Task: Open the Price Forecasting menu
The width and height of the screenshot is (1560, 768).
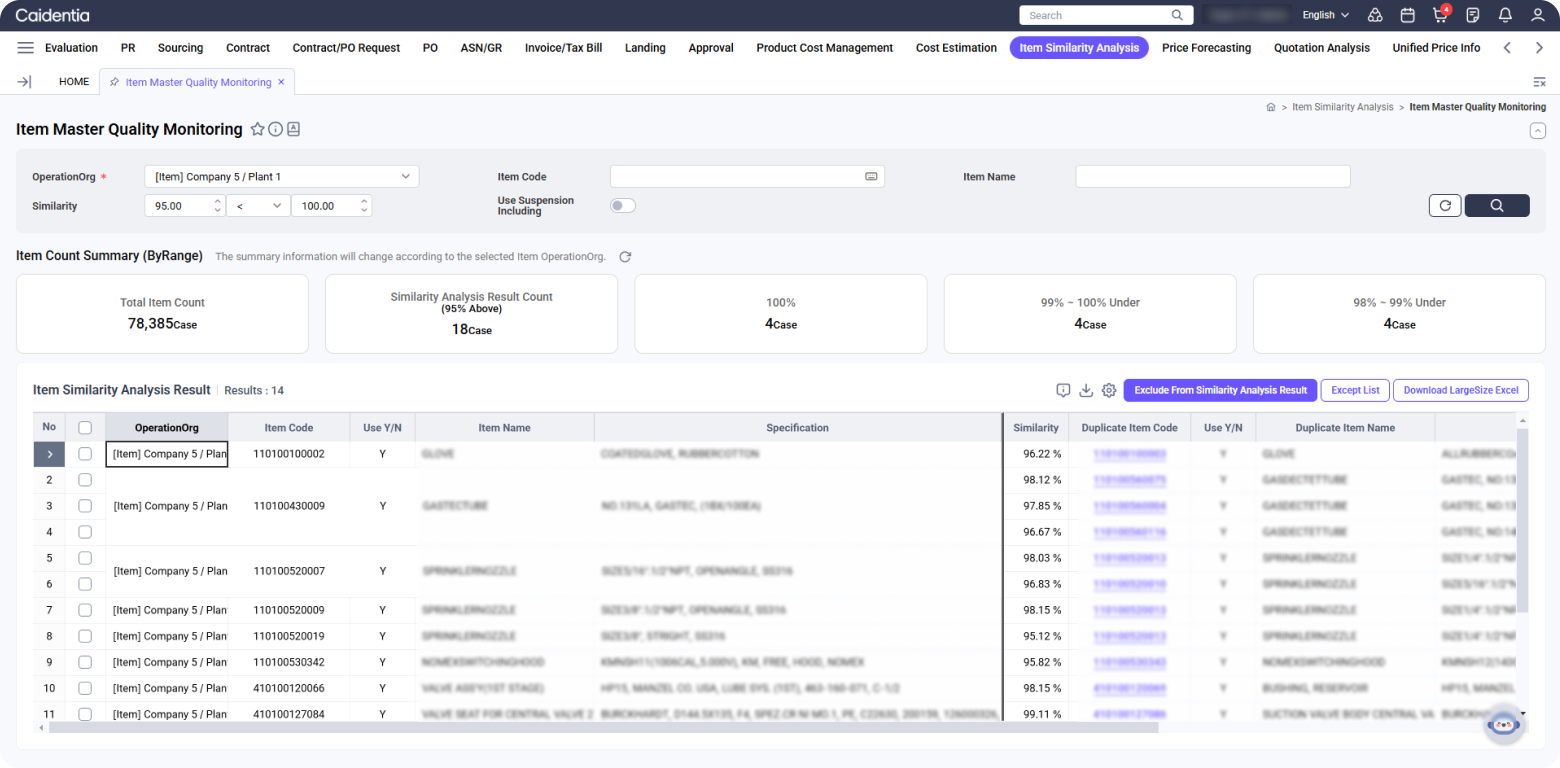Action: tap(1206, 48)
